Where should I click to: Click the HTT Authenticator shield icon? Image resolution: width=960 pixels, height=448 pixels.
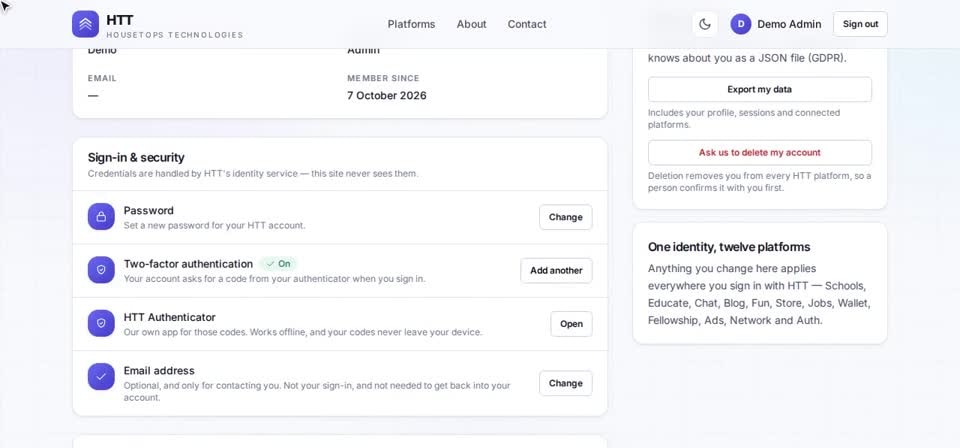click(x=101, y=323)
